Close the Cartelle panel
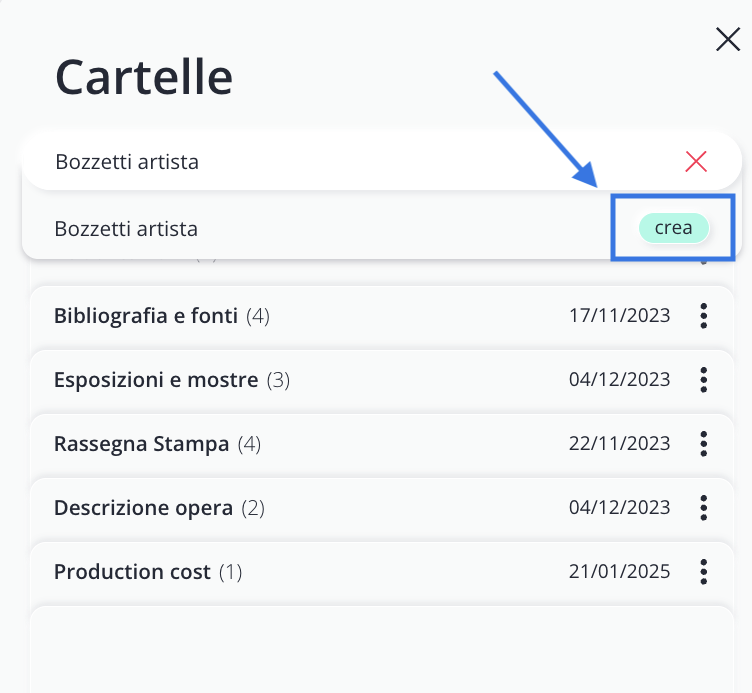 tap(728, 39)
